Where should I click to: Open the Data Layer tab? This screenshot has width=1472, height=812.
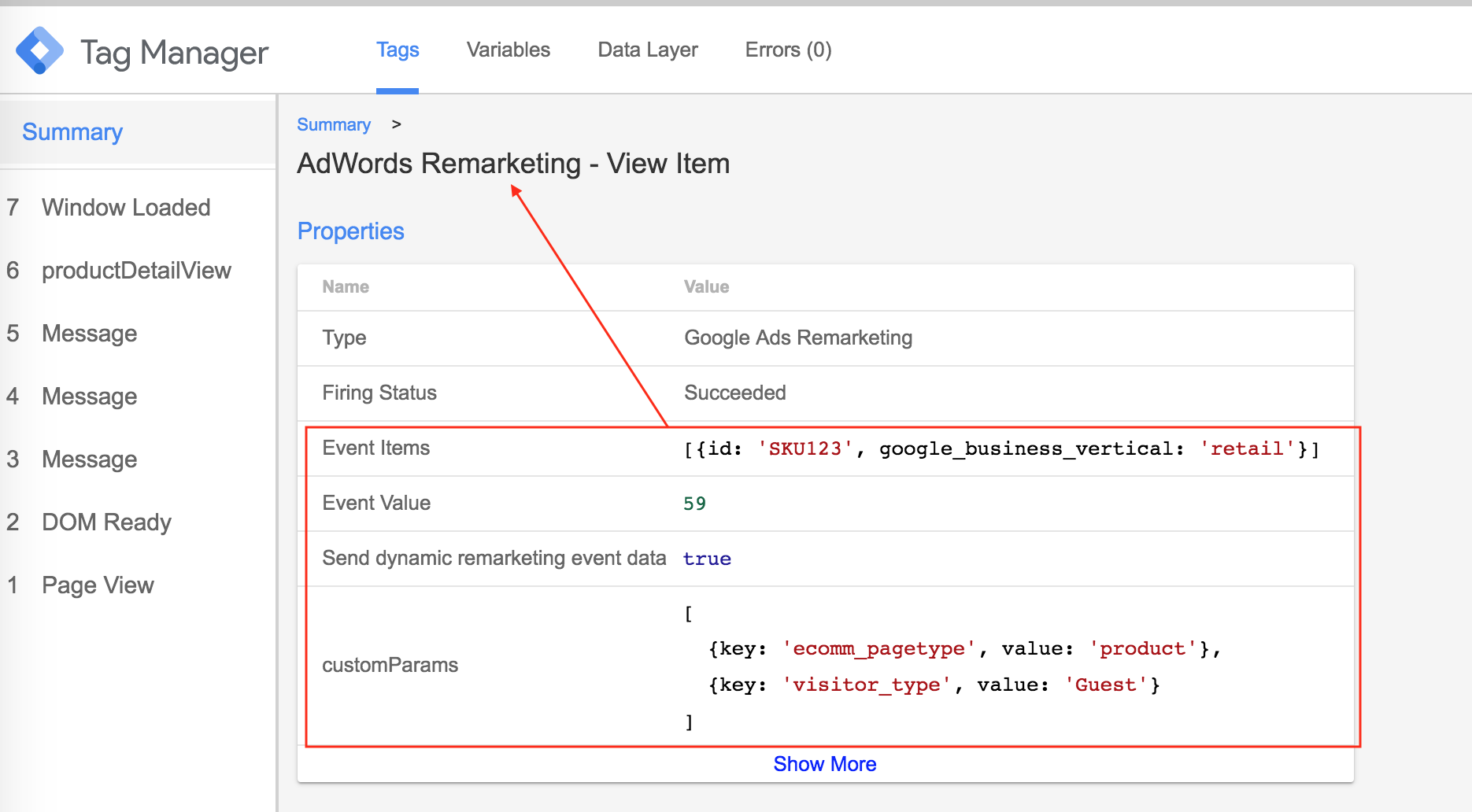tap(648, 50)
